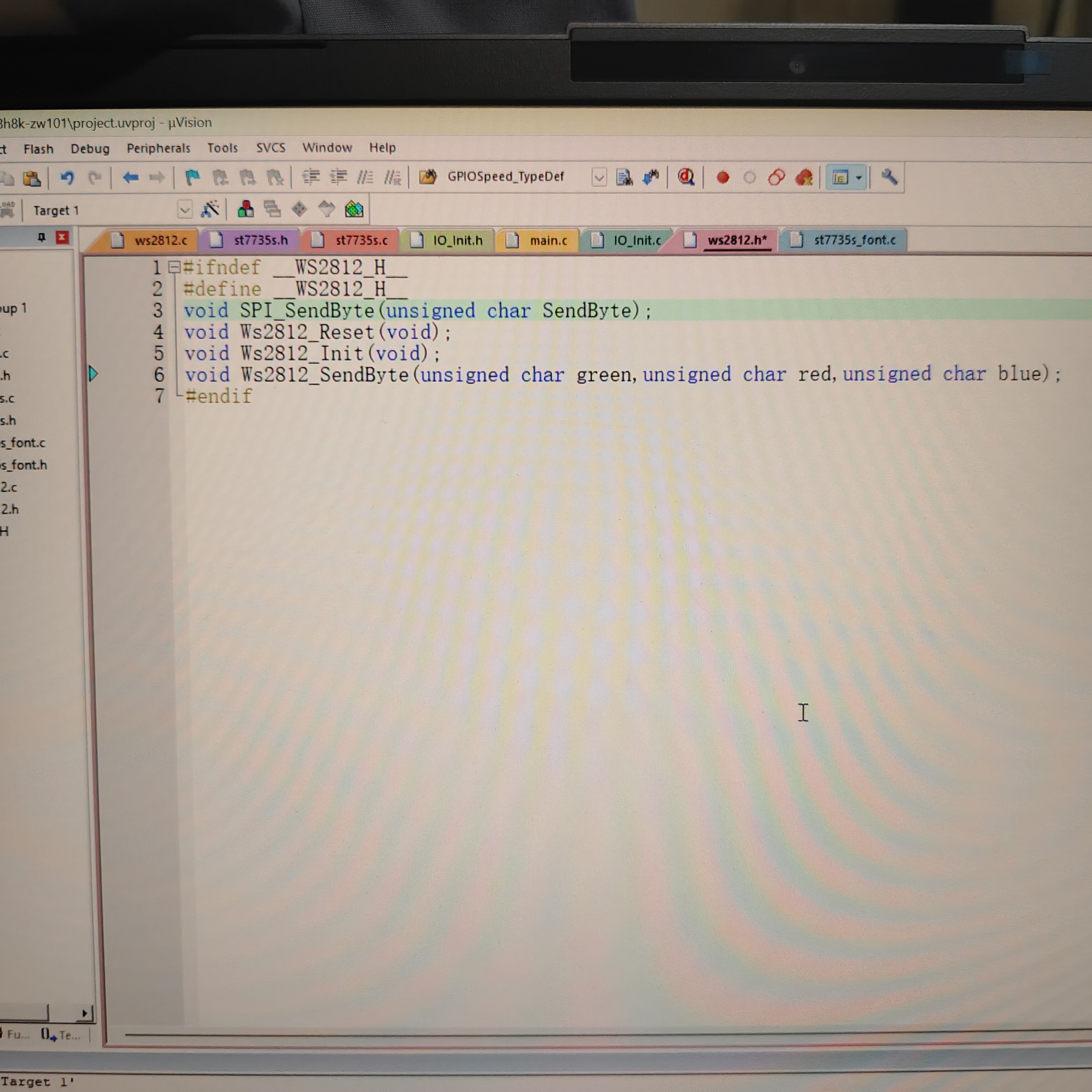Viewport: 1092px width, 1092px height.
Task: Open the Peripherals menu
Action: (158, 148)
